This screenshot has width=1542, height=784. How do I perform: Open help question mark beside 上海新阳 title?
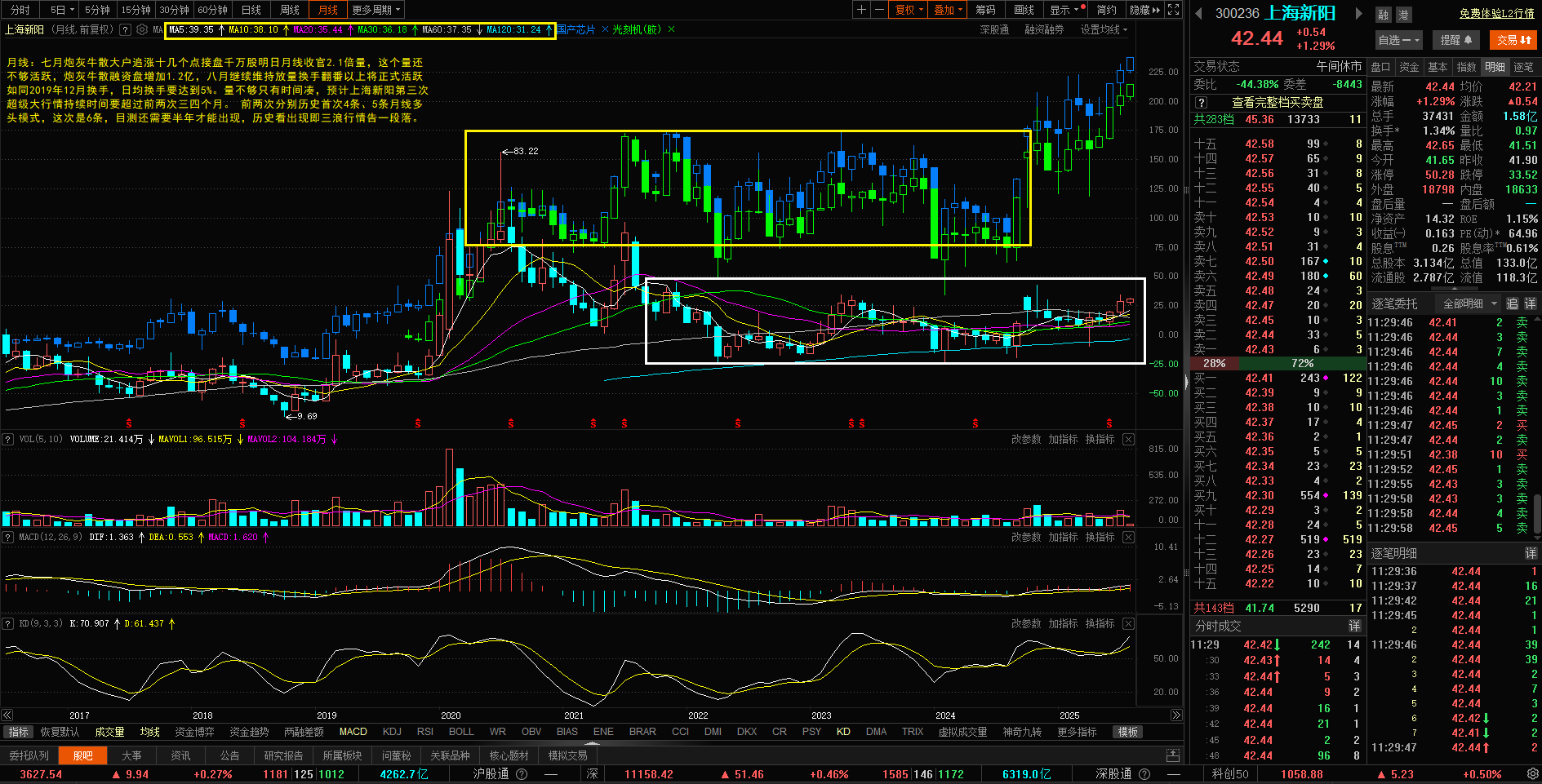tap(125, 29)
